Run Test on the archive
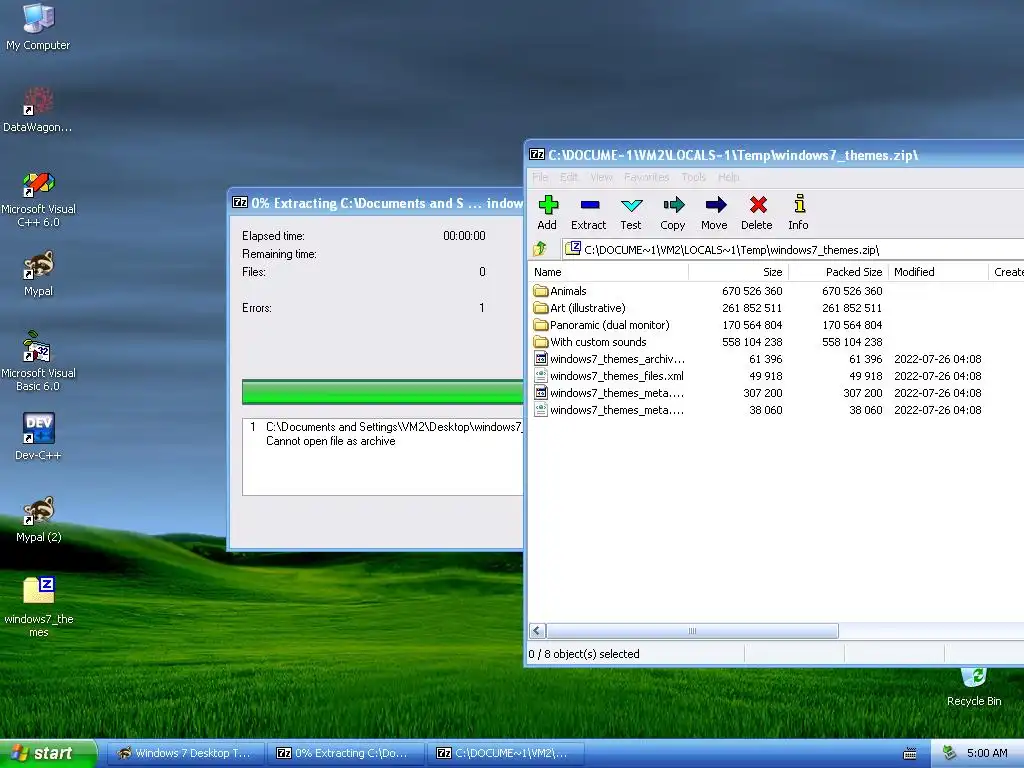The image size is (1024, 768). pos(631,212)
